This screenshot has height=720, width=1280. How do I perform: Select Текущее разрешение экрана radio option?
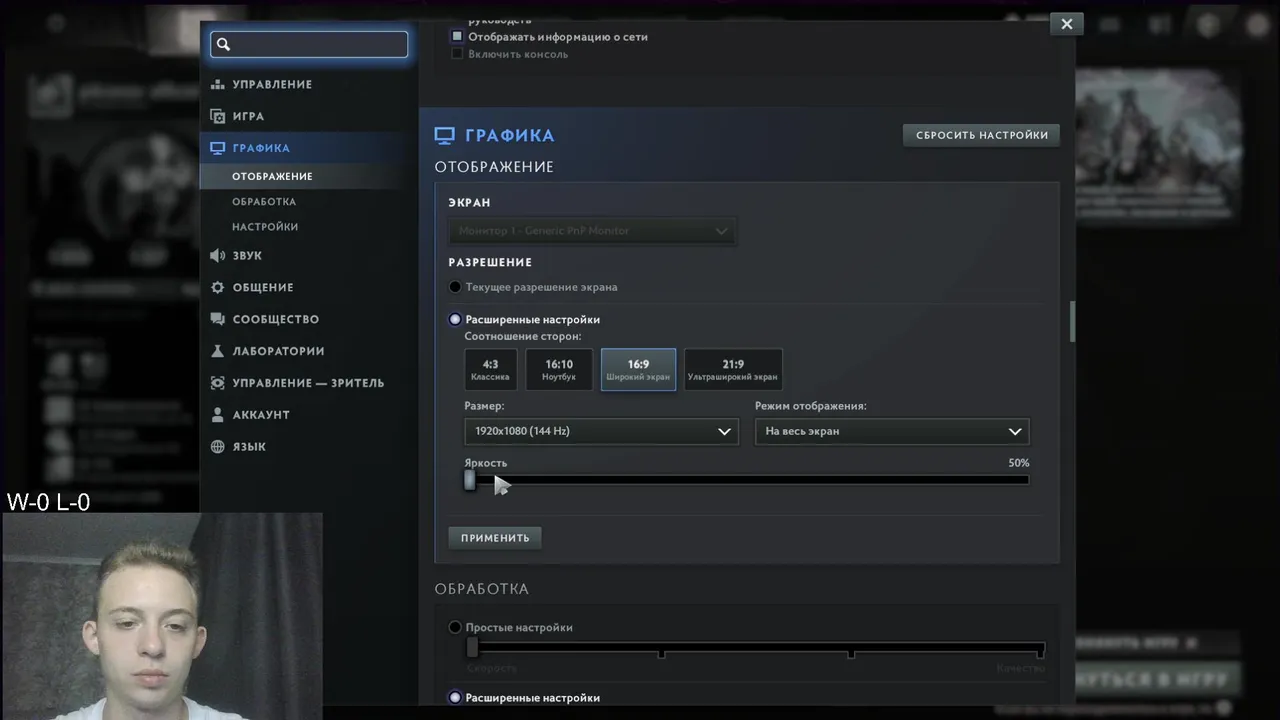point(455,287)
